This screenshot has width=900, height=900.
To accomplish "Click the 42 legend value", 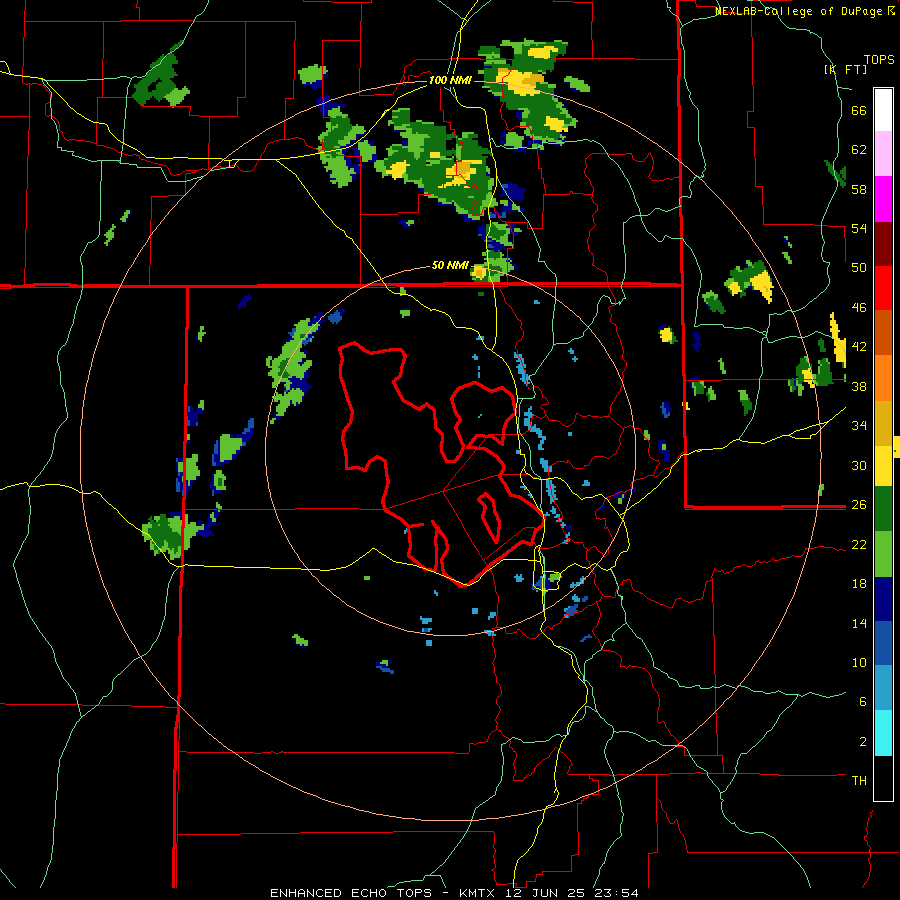I will click(x=859, y=347).
